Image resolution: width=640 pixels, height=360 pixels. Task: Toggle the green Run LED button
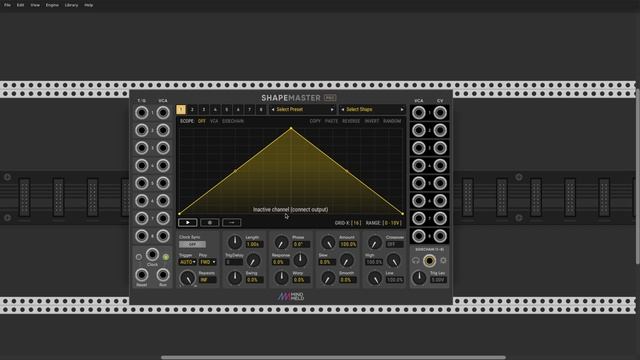click(166, 257)
